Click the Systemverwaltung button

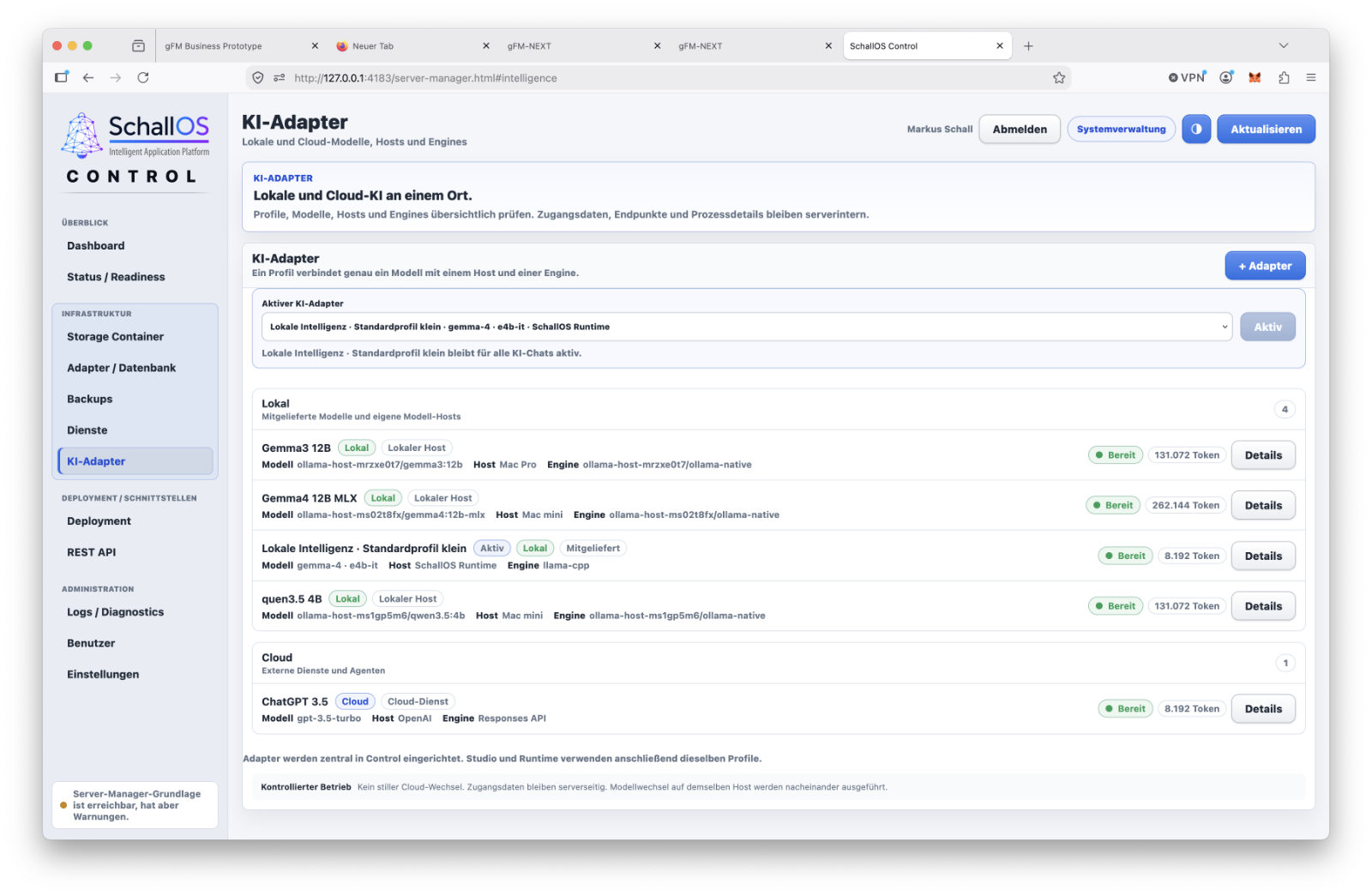pyautogui.click(x=1121, y=129)
